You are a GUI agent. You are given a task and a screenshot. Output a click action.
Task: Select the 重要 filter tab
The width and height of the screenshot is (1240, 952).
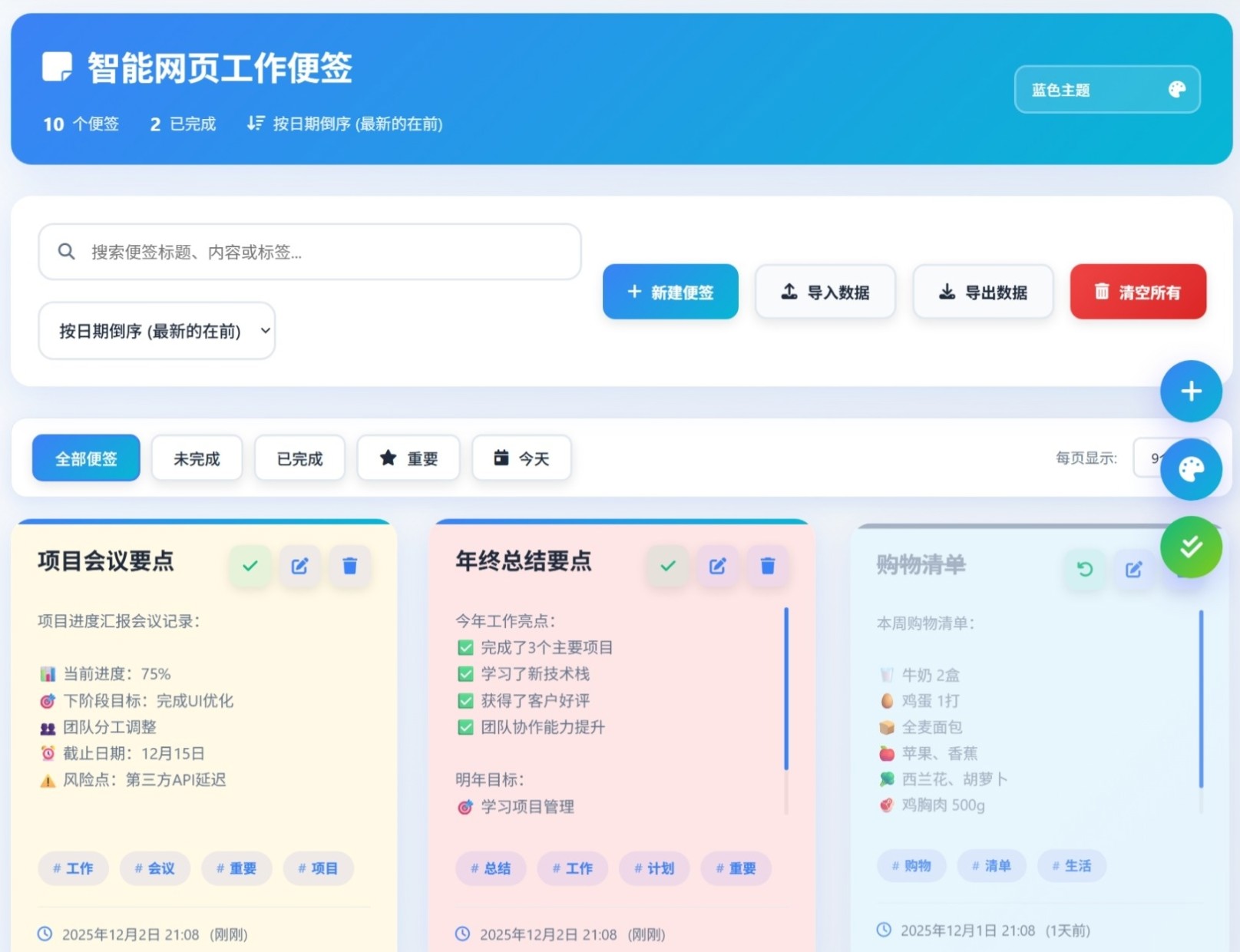pyautogui.click(x=408, y=458)
